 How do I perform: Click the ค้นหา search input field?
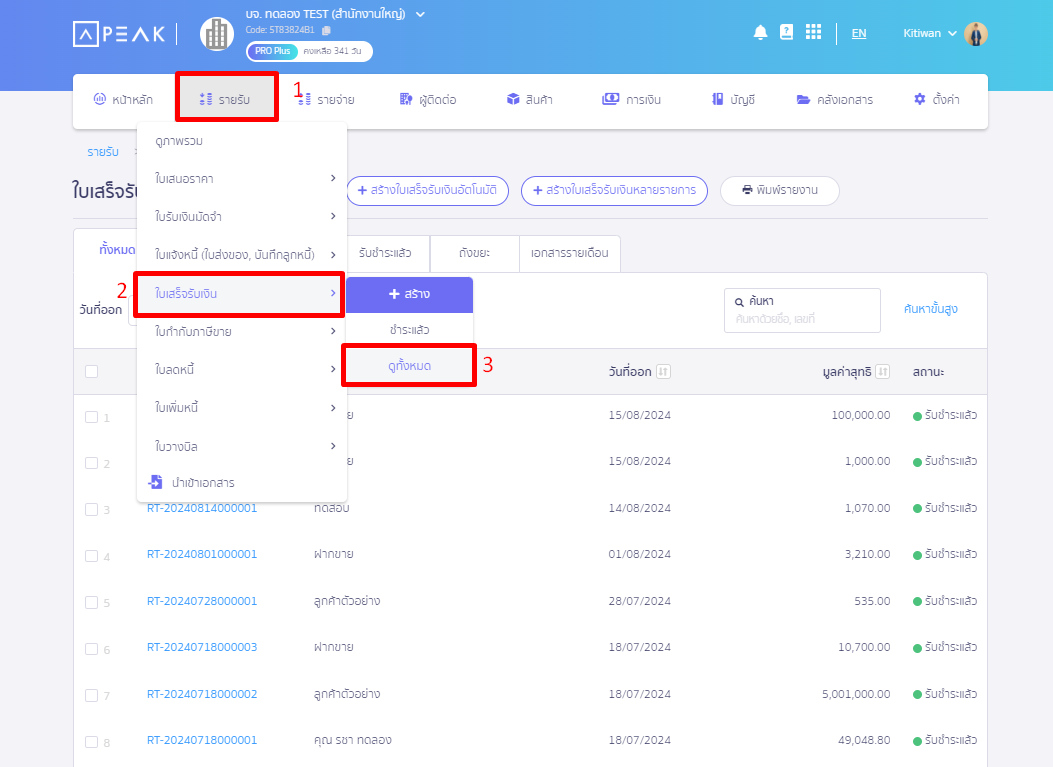click(x=802, y=318)
